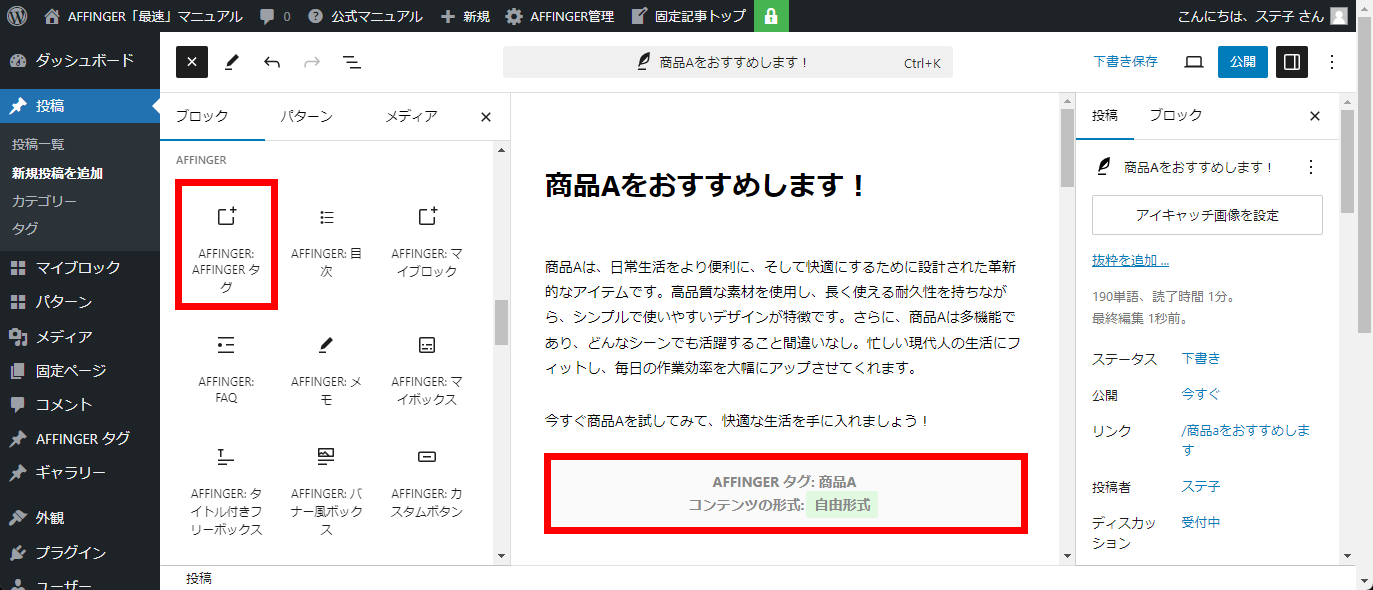Change publish date 今すぐ
This screenshot has width=1373, height=590.
click(x=1201, y=394)
